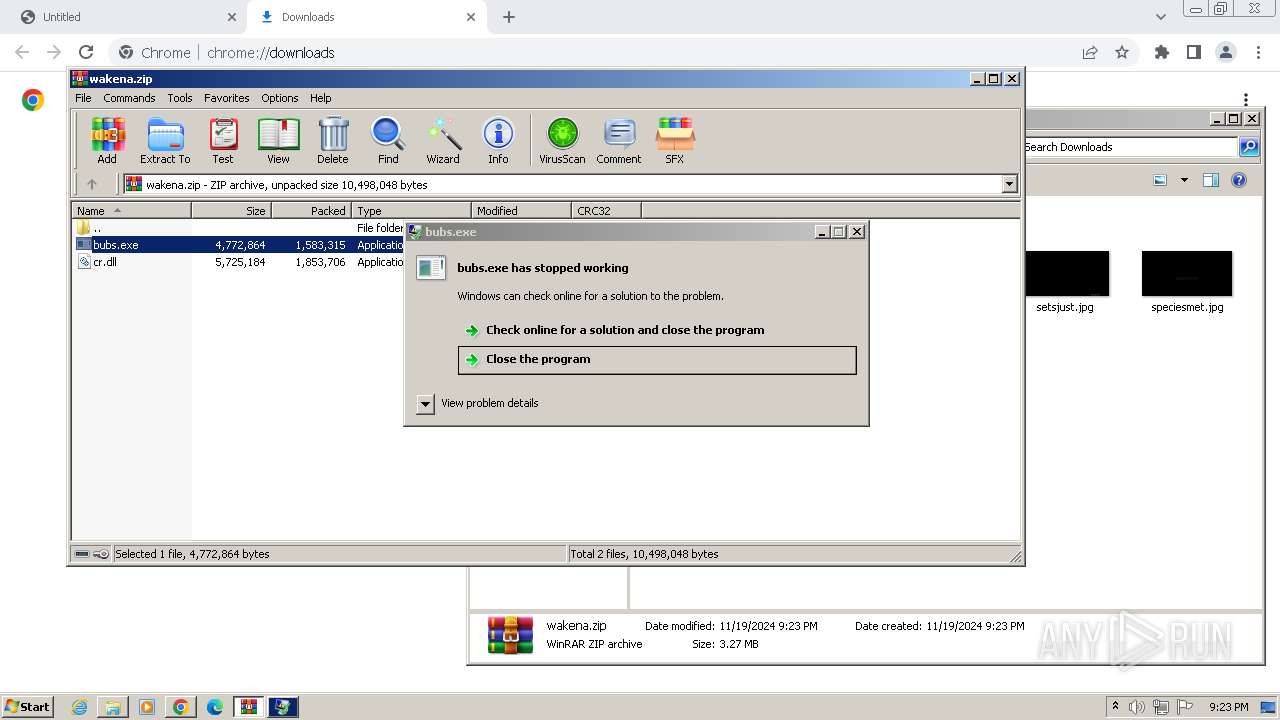The image size is (1280, 720).
Task: Click the Add icon in WinRAR toolbar
Action: click(107, 140)
